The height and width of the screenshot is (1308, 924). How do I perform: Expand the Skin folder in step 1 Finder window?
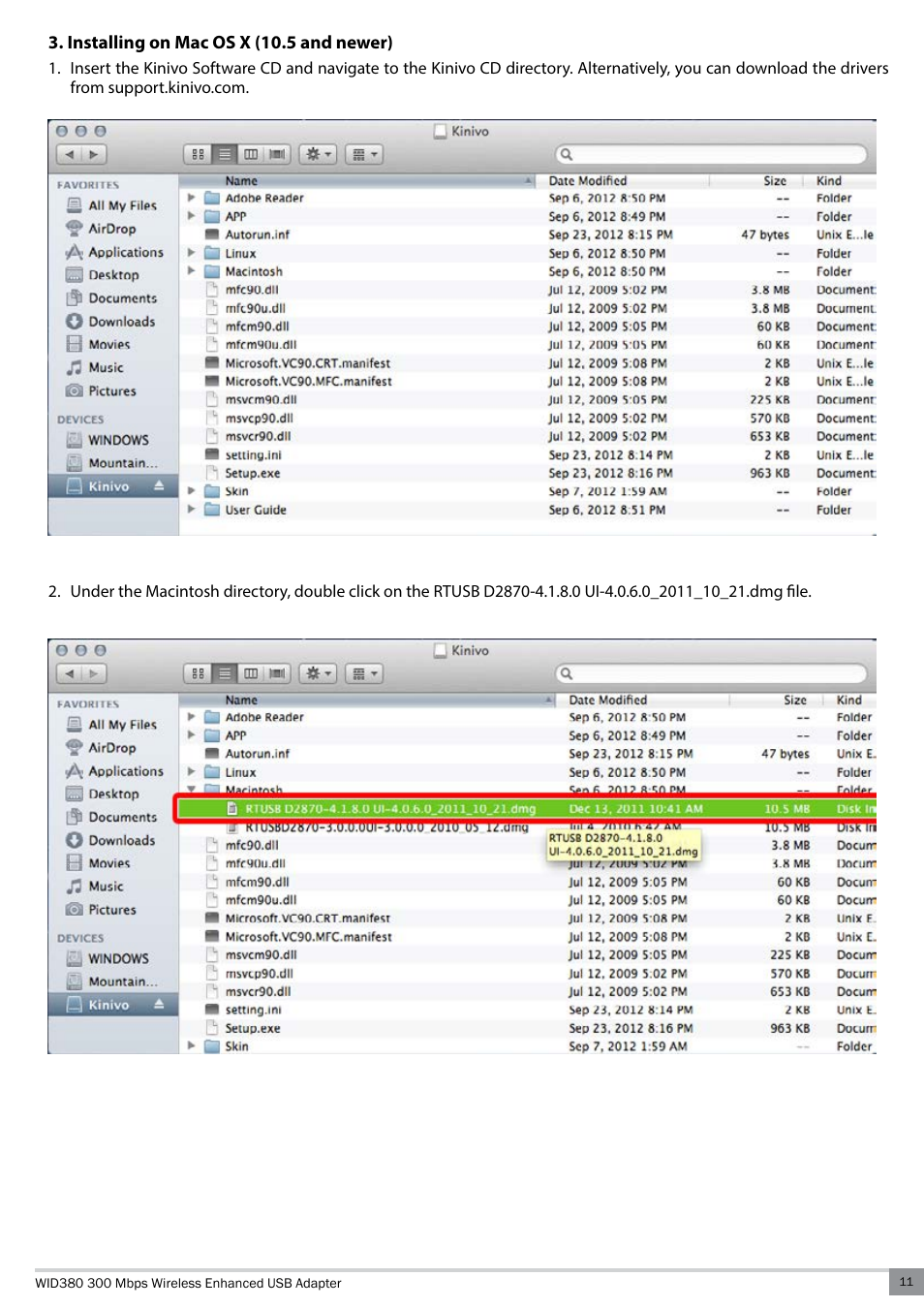tap(192, 491)
